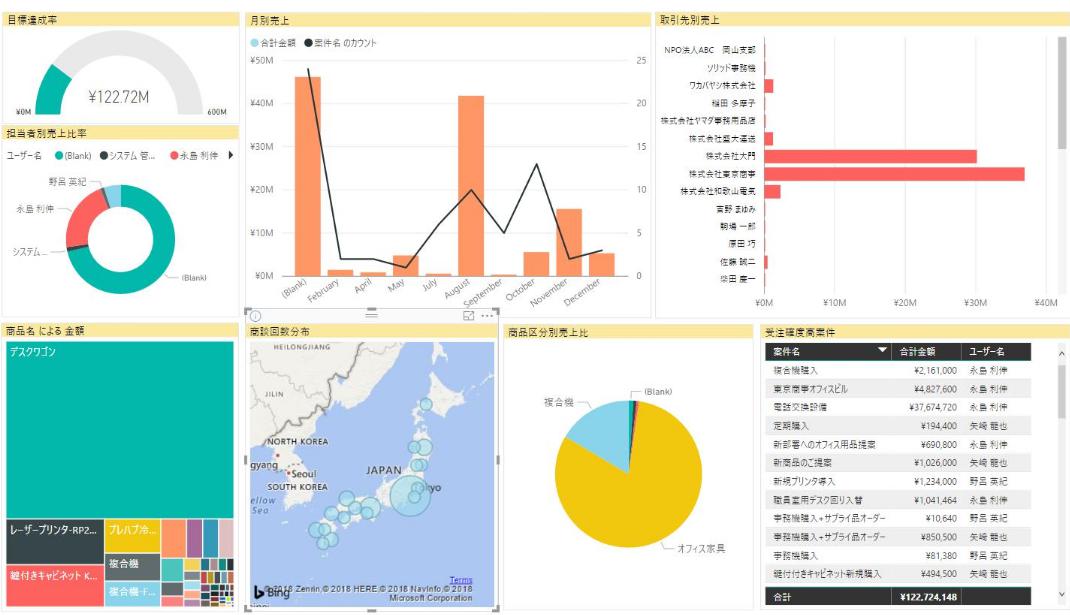1070x615 pixels.
Task: Open the more options ellipsis on the map visual
Action: [487, 316]
